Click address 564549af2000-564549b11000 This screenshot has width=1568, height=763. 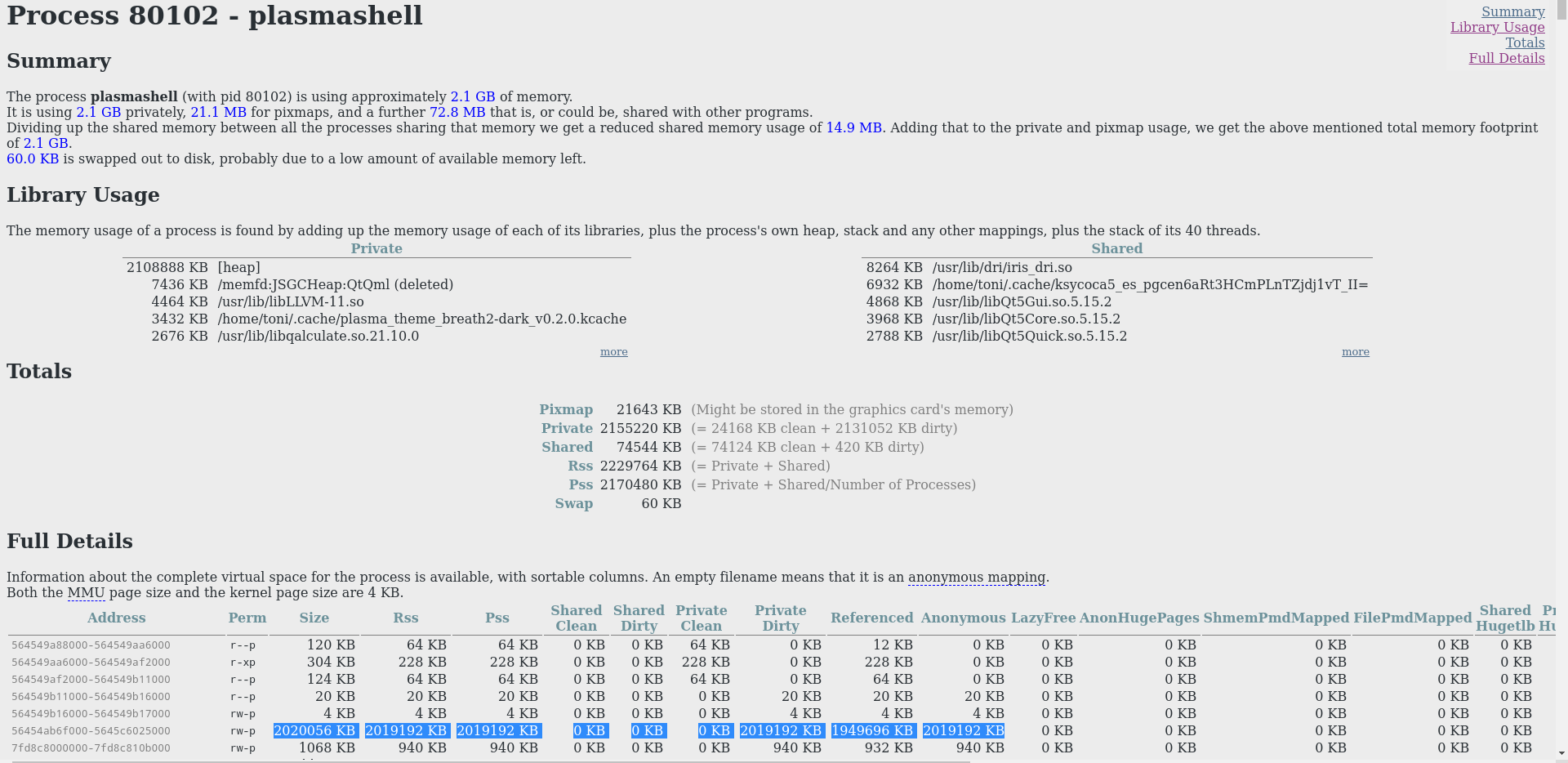pos(91,680)
